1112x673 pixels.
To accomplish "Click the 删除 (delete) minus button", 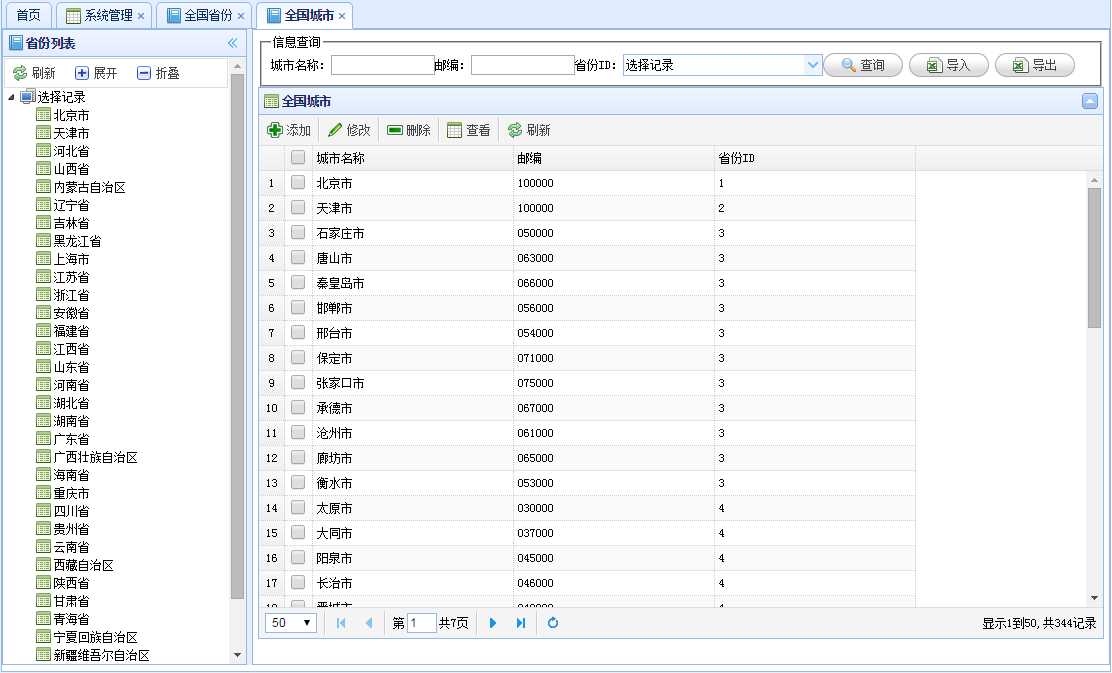I will [408, 130].
